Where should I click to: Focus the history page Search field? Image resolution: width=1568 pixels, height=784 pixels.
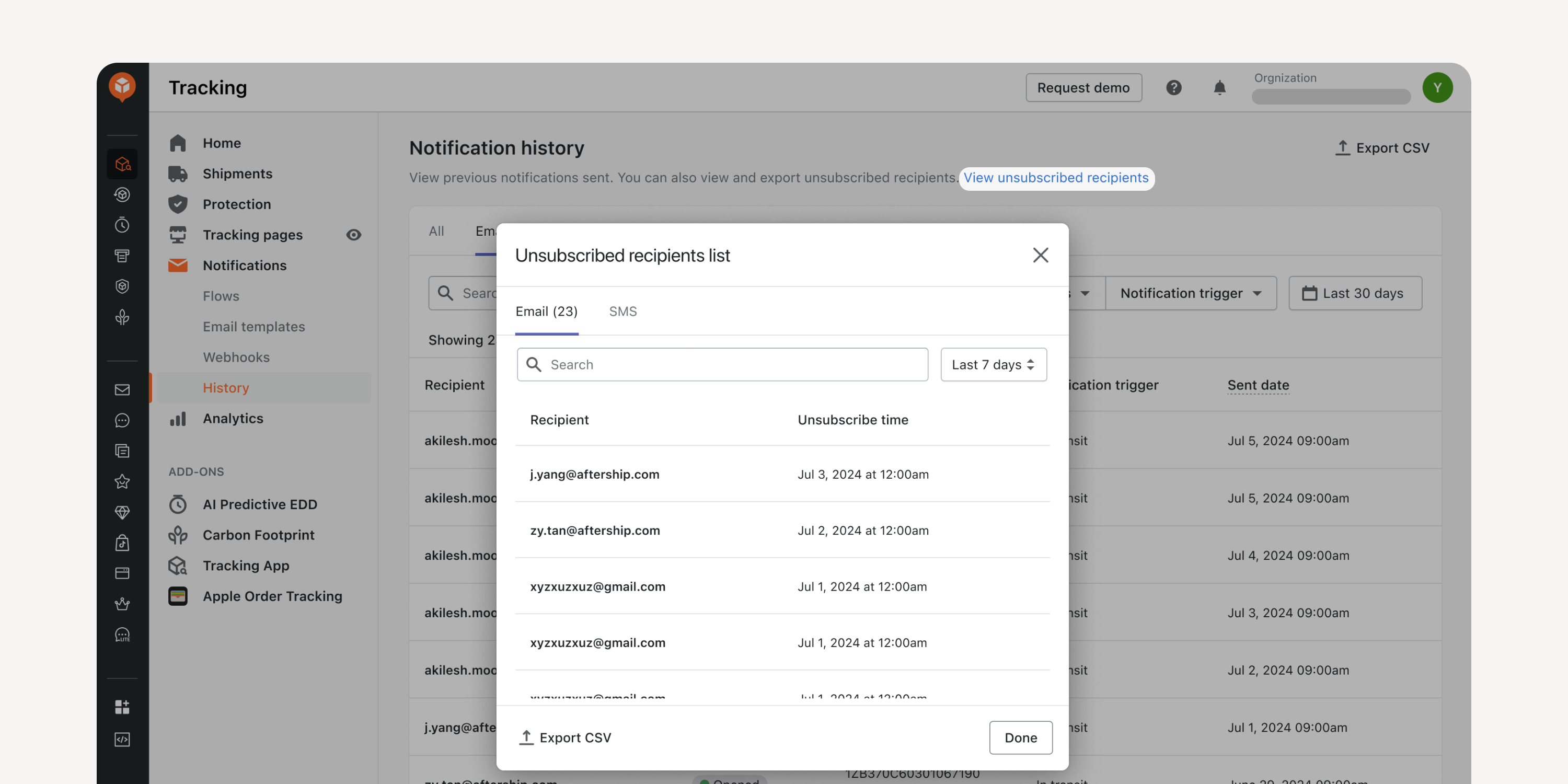(x=463, y=293)
